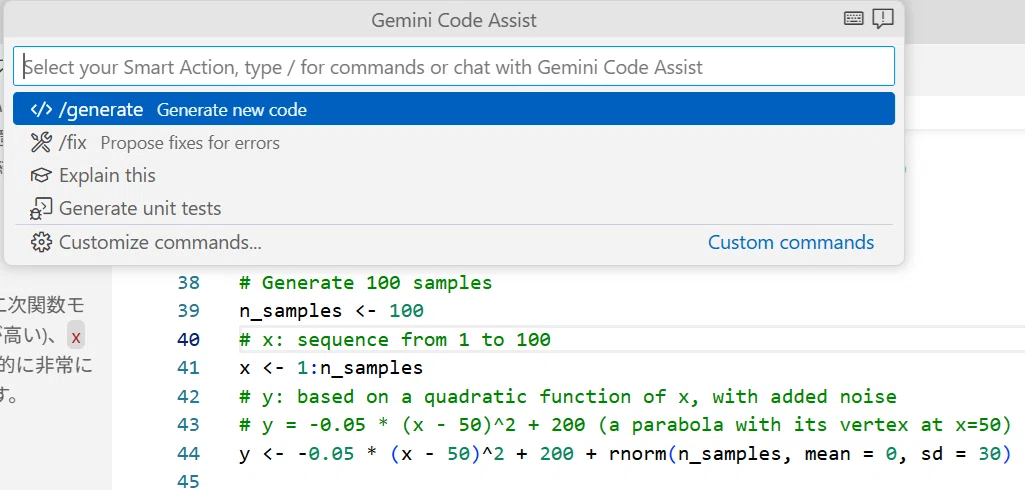Viewport: 1025px width, 490px height.
Task: Click the comment '# Generate 100 samples'
Action: (x=365, y=283)
